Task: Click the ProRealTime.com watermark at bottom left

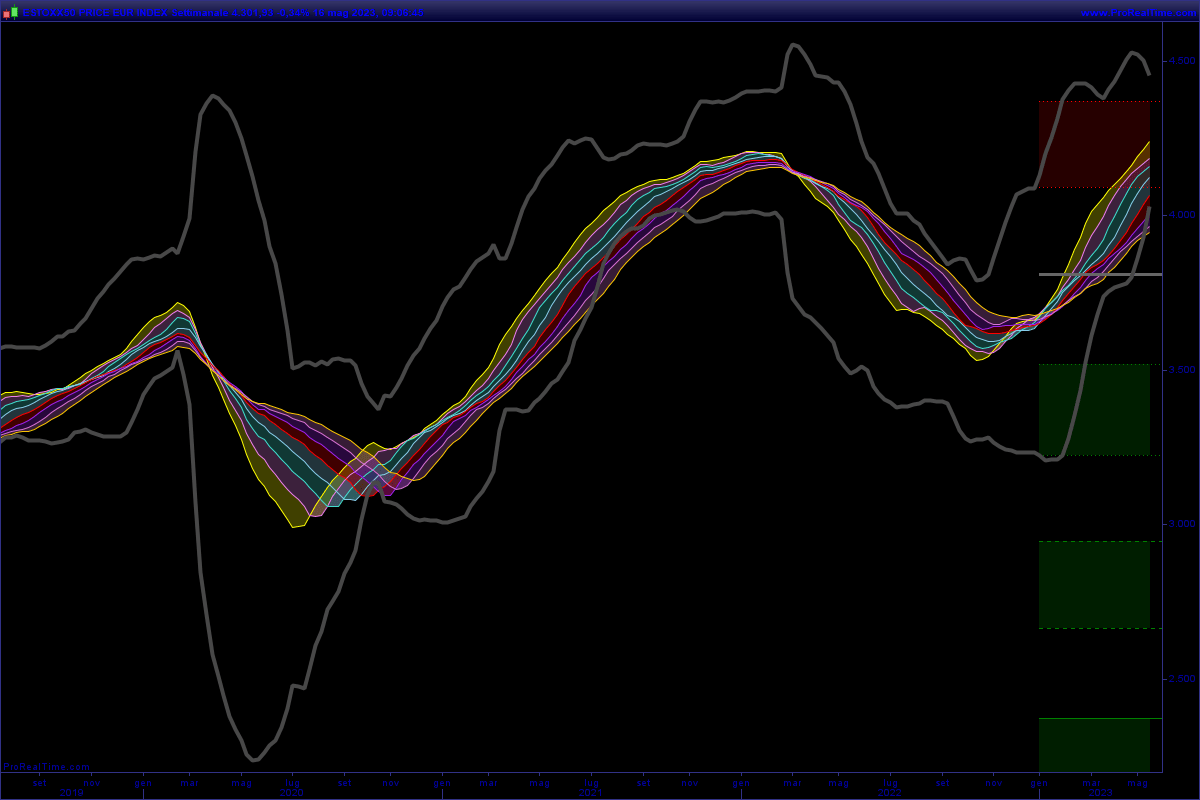Action: point(47,766)
